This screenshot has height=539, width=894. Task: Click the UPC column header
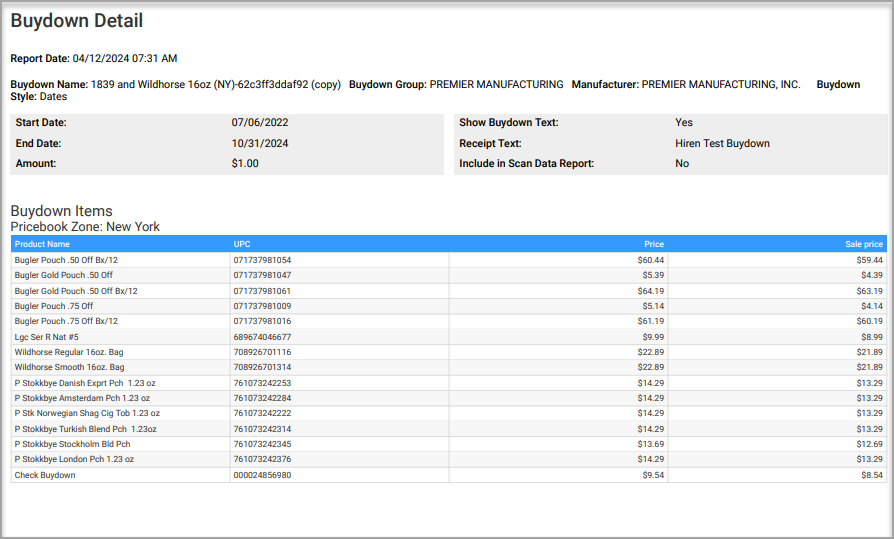pyautogui.click(x=242, y=244)
